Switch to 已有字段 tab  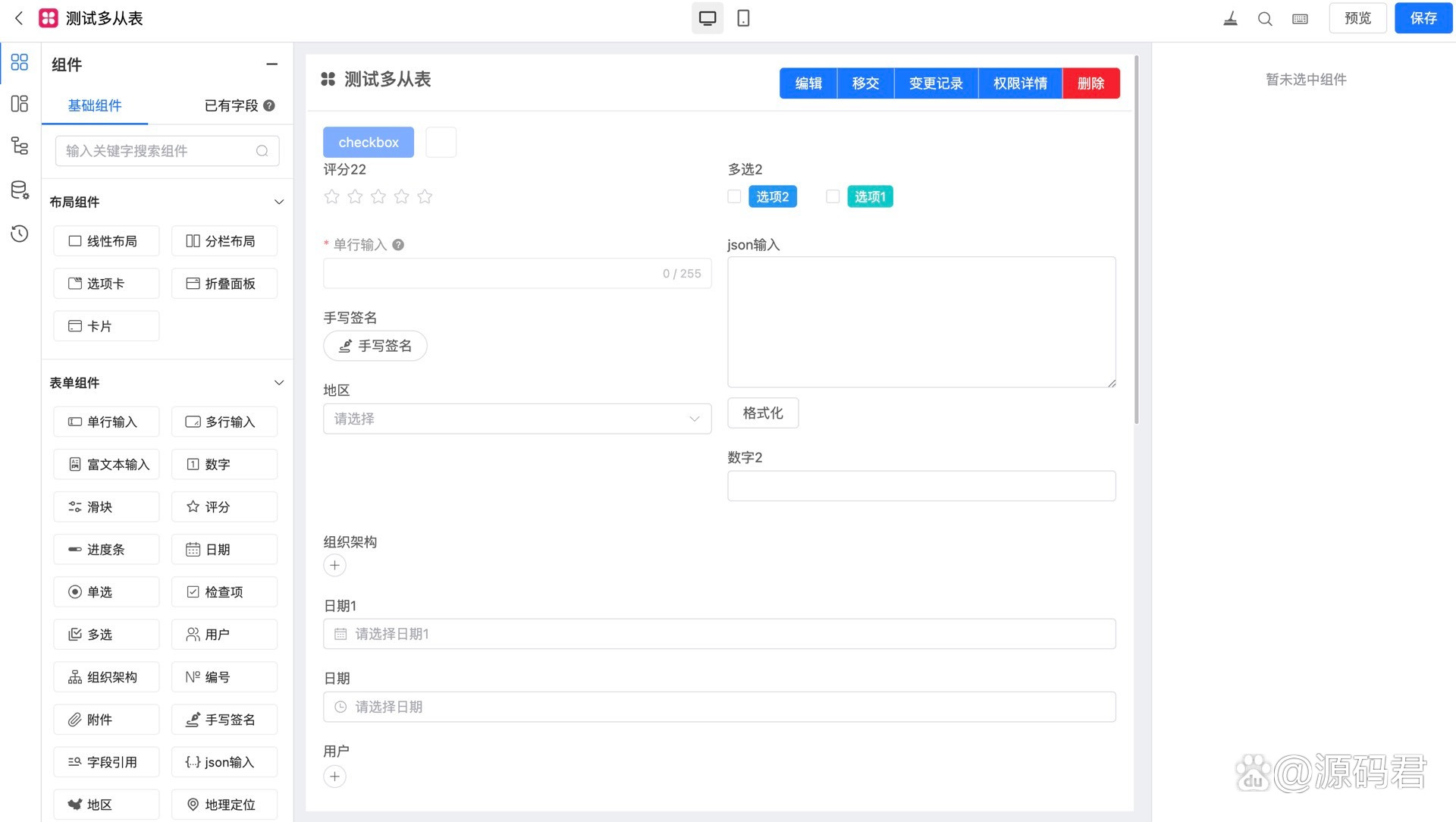tap(232, 106)
